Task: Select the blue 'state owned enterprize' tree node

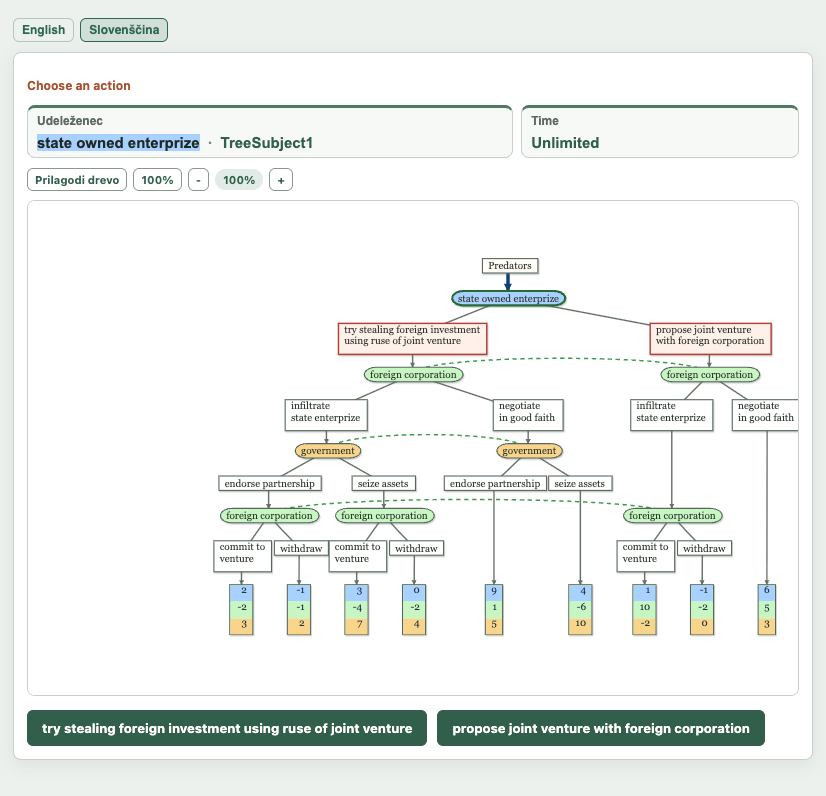Action: click(508, 298)
